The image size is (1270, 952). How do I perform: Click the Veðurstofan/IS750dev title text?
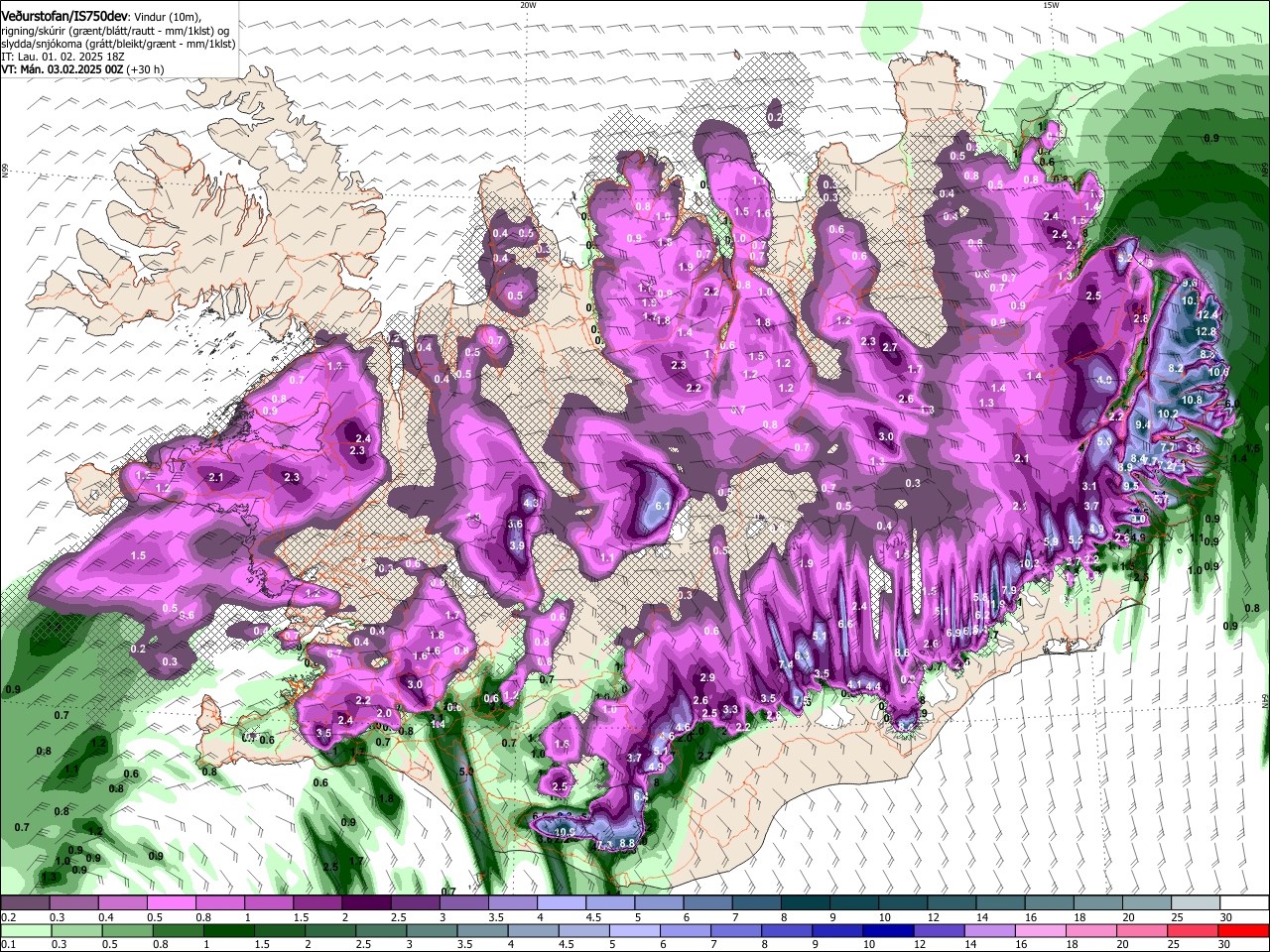[64, 15]
